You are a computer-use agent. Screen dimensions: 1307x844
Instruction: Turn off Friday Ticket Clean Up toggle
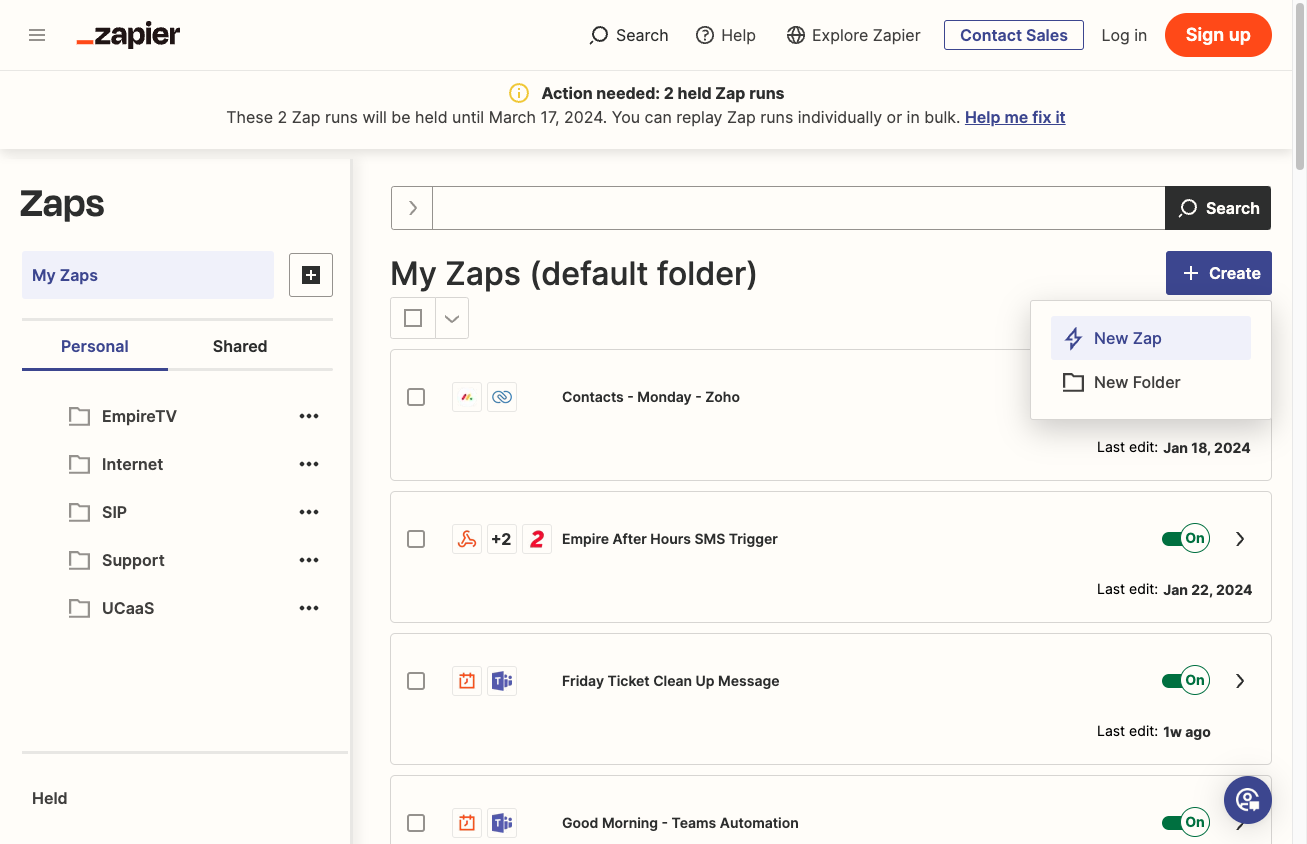coord(1186,681)
